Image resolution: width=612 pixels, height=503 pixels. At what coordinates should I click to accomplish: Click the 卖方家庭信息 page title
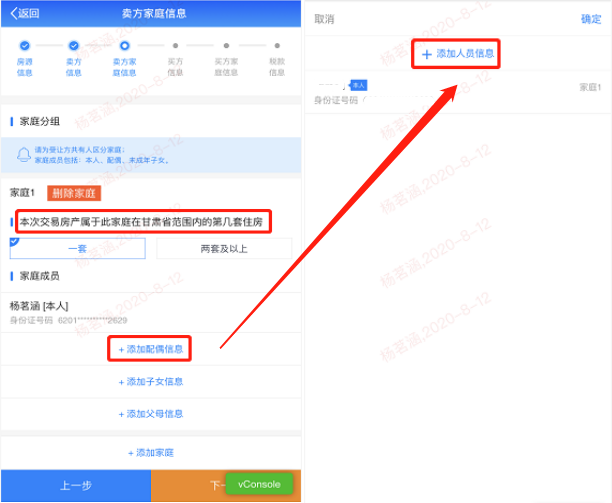[x=154, y=14]
